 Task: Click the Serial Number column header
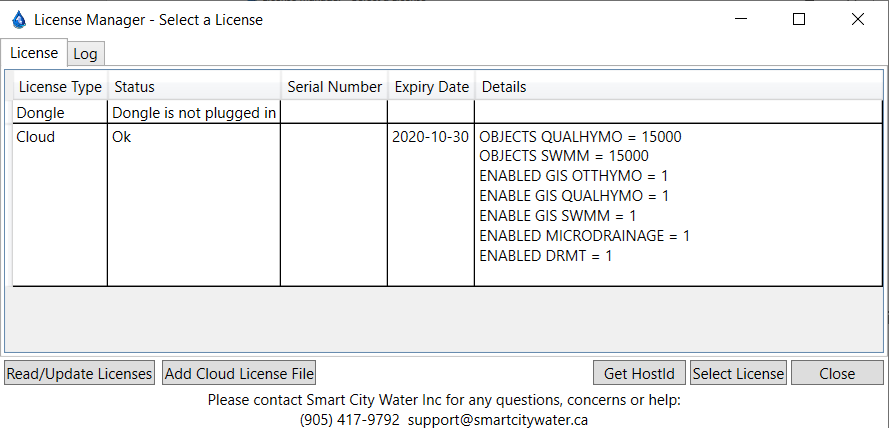334,87
